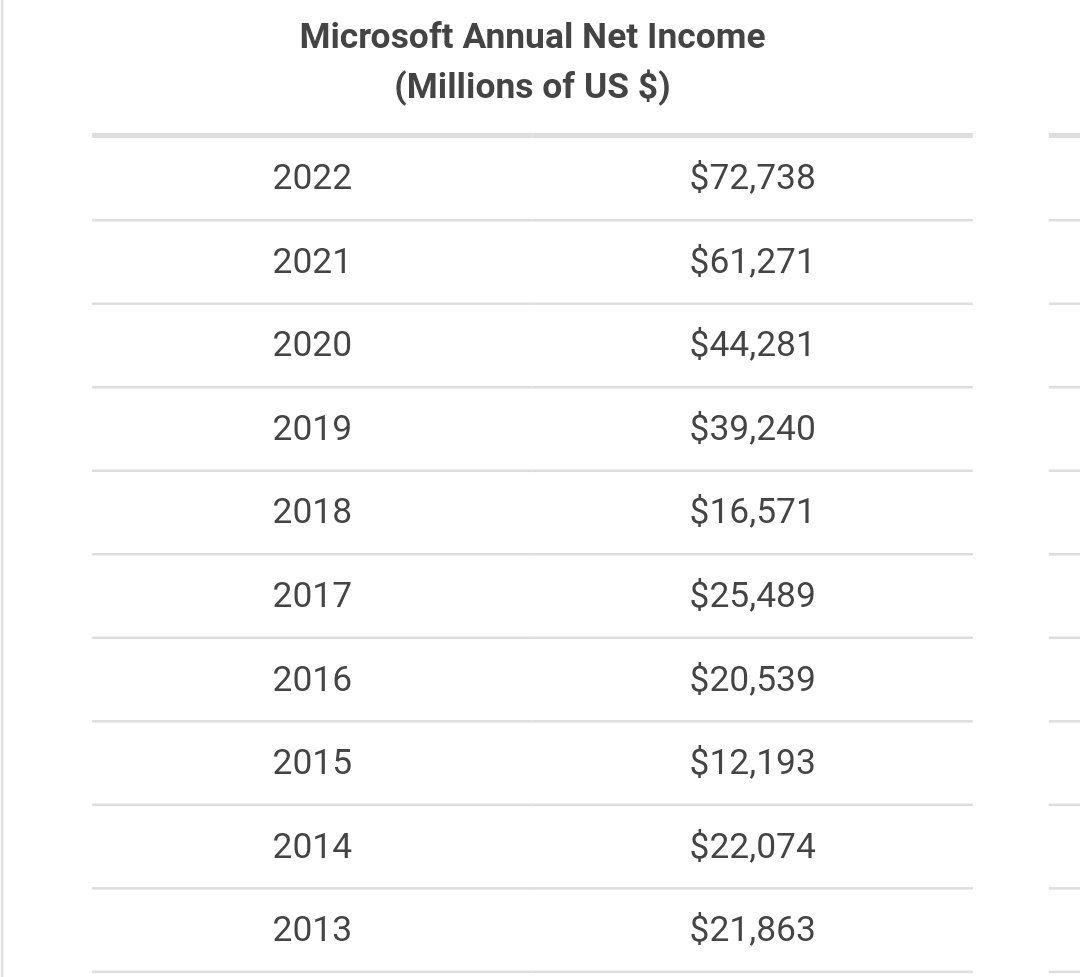The width and height of the screenshot is (1080, 977).
Task: Select the 2015 year cell
Action: point(312,762)
